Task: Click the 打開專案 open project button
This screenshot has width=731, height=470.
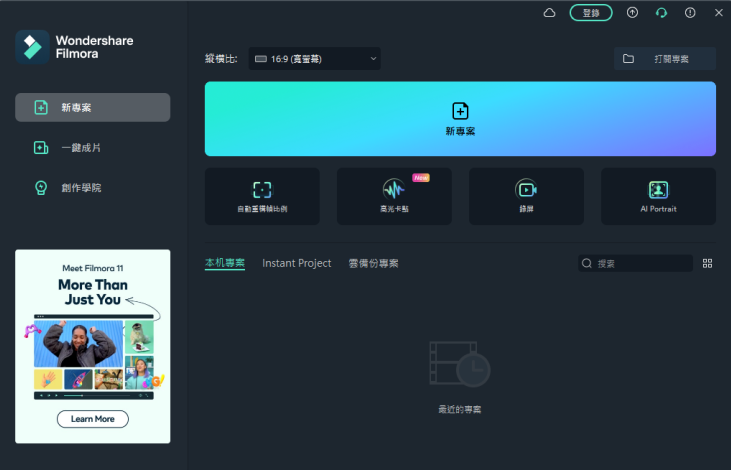Action: point(665,59)
